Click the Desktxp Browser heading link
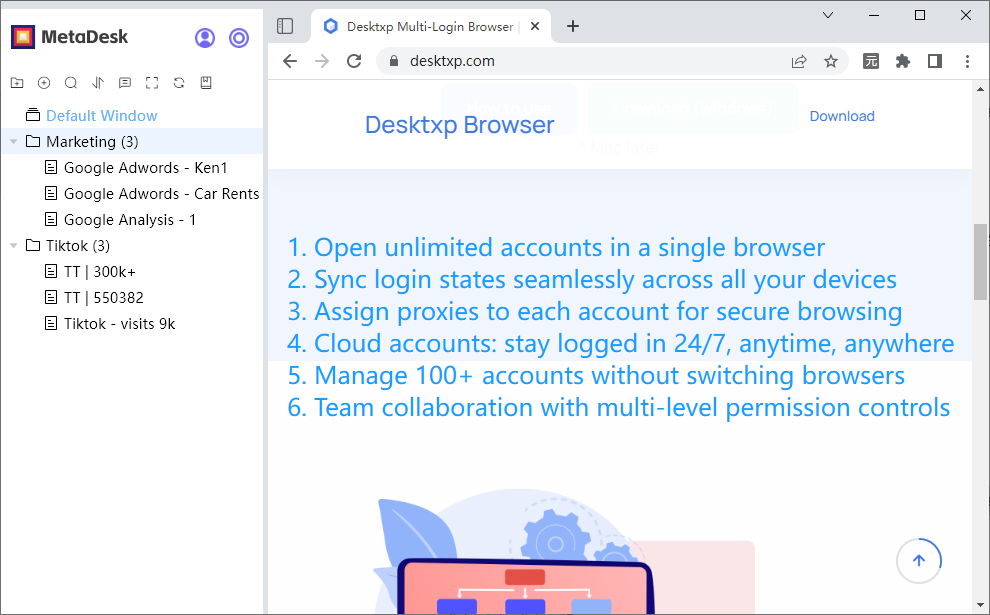This screenshot has width=990, height=615. coord(459,124)
